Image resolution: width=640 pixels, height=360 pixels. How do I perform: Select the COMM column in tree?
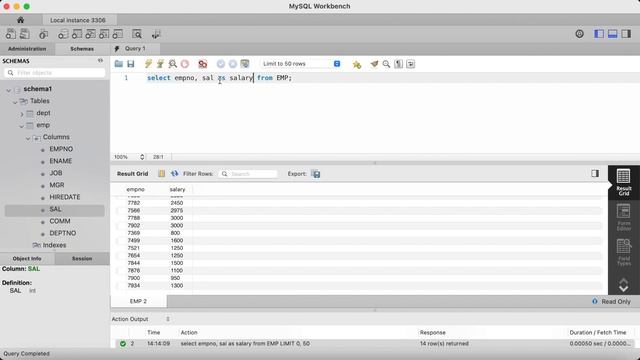[x=60, y=221]
